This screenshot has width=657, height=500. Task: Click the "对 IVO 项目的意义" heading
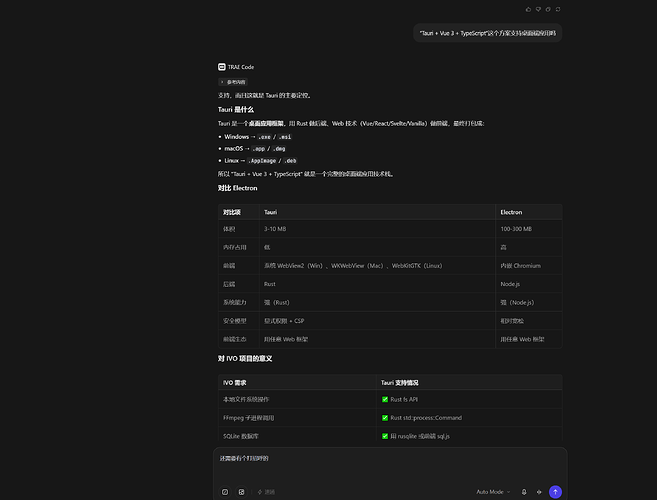click(x=245, y=359)
